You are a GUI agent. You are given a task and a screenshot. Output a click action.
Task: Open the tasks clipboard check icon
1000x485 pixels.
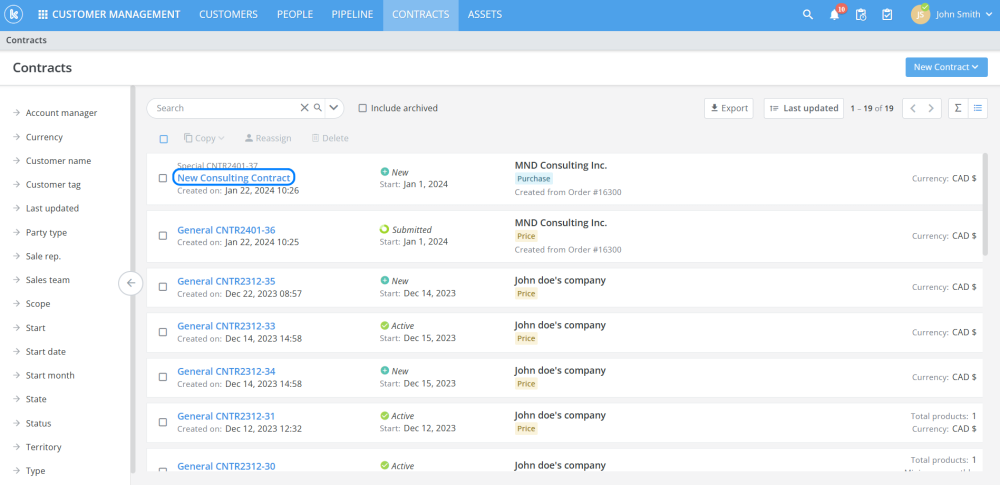click(886, 15)
